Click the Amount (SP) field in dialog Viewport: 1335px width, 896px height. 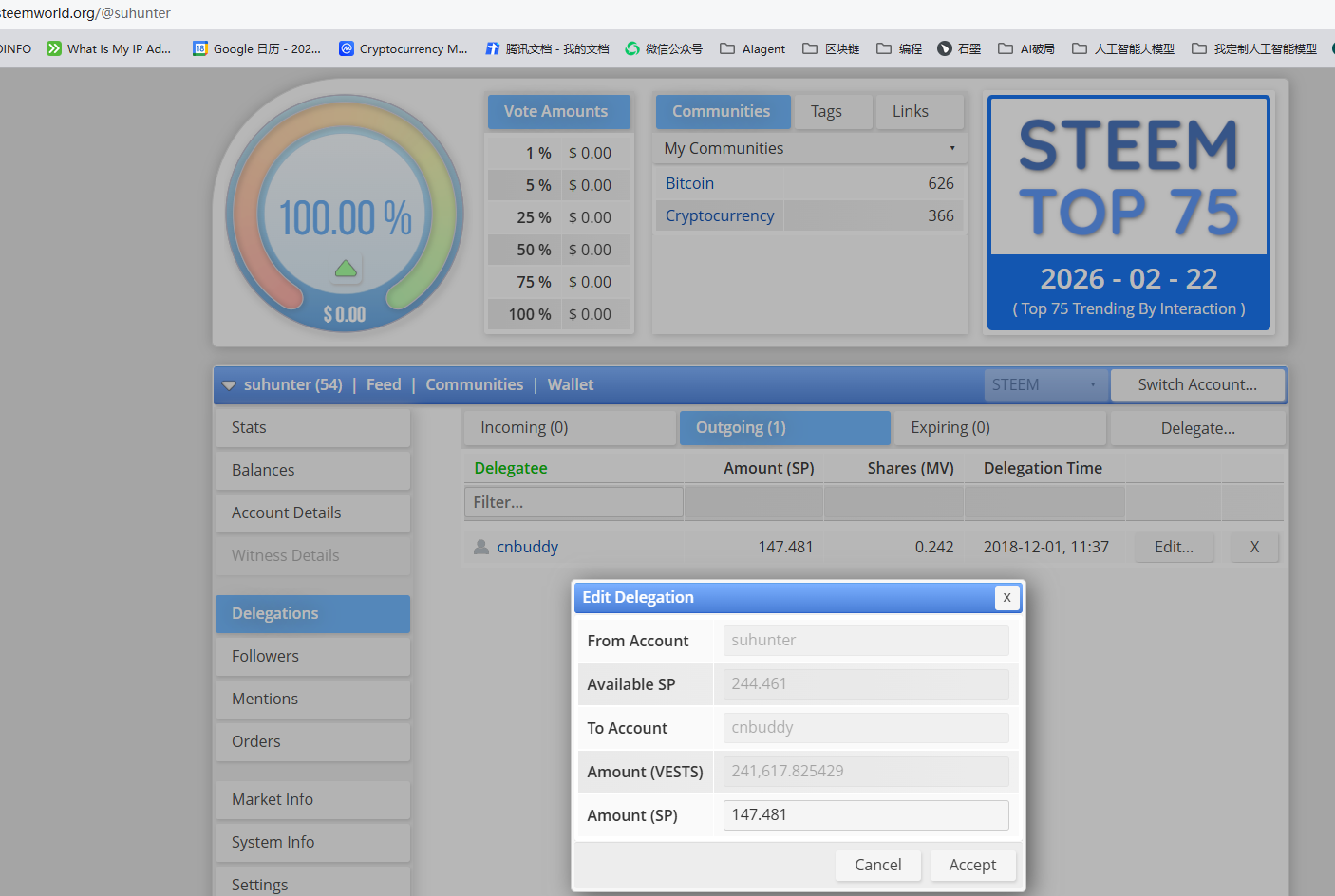(866, 814)
